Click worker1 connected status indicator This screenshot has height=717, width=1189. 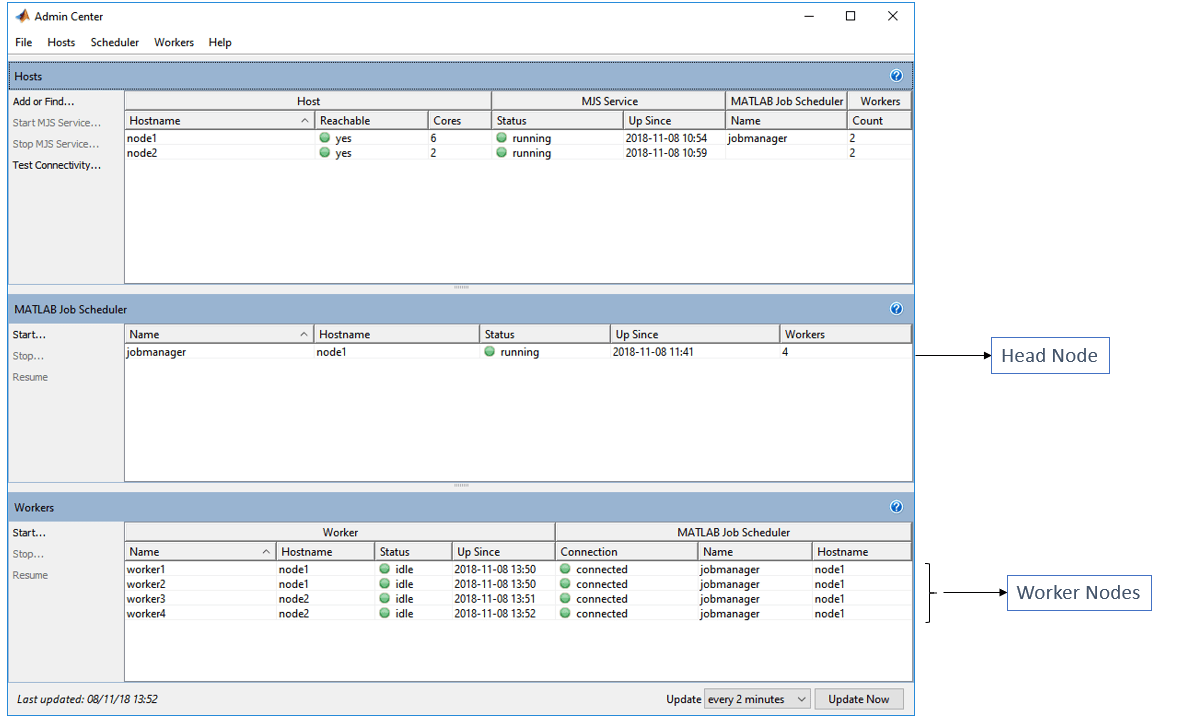565,569
